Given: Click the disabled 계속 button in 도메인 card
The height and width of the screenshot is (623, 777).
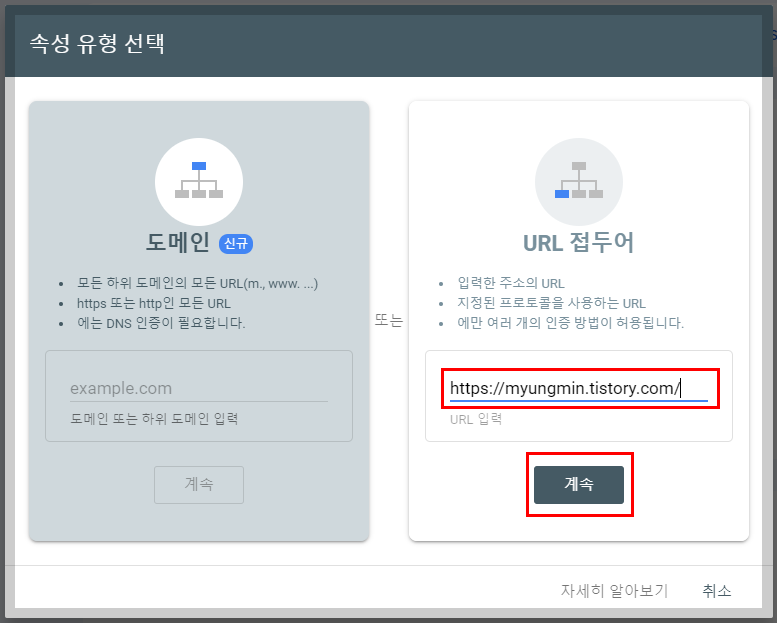Looking at the screenshot, I should (199, 484).
